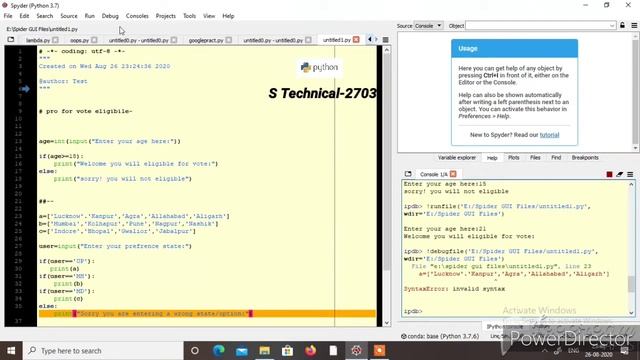Switch to the Files tab
The height and width of the screenshot is (360, 640).
(x=535, y=158)
